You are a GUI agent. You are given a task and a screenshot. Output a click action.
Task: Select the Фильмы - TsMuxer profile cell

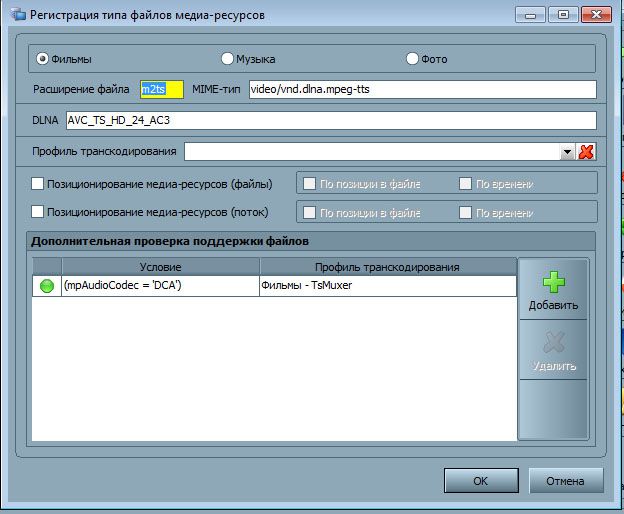(x=387, y=286)
